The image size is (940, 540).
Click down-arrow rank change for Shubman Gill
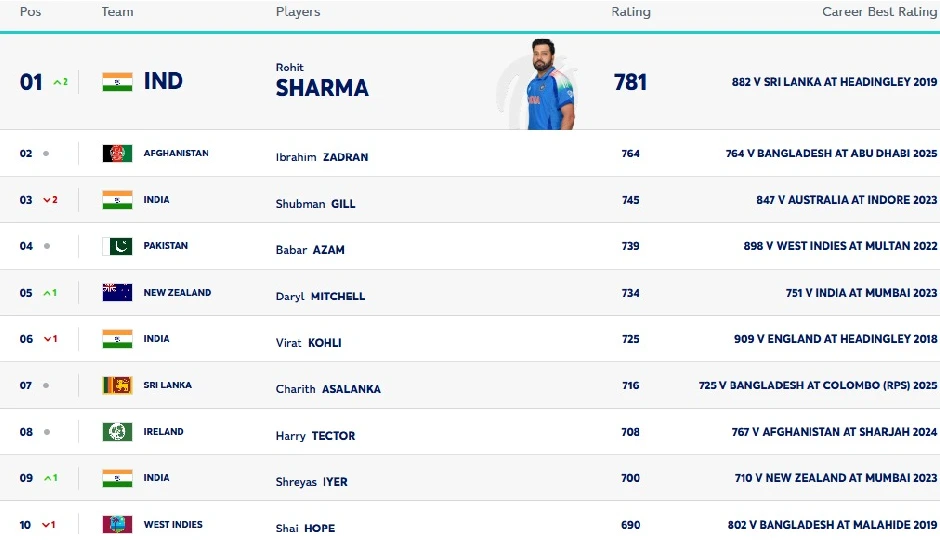[50, 200]
